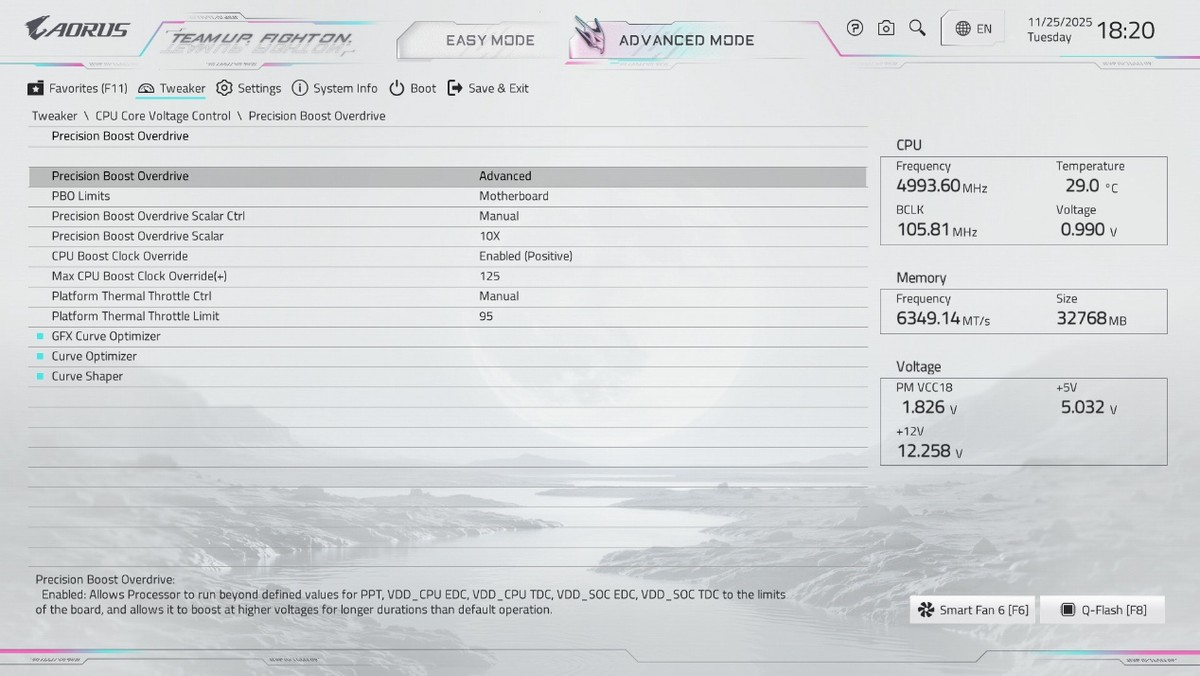Click memory frequency 6349.14 MT/s reading
1200x676 pixels.
tap(943, 319)
